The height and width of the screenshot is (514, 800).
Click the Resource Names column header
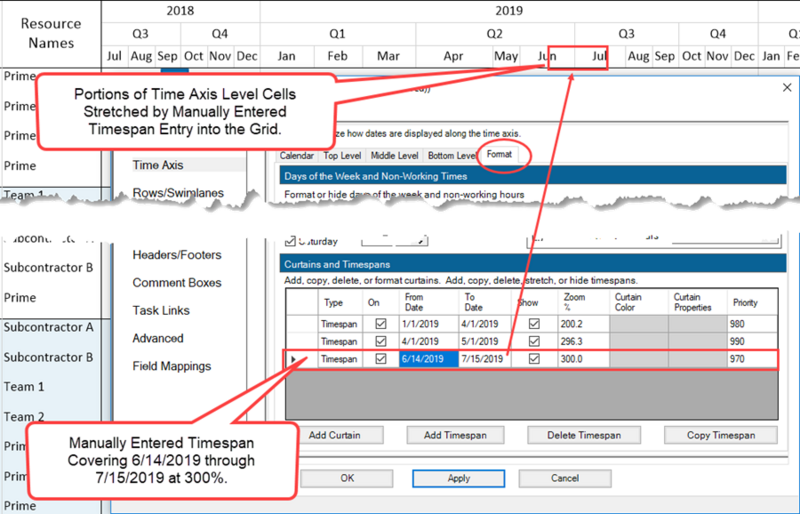pos(51,33)
